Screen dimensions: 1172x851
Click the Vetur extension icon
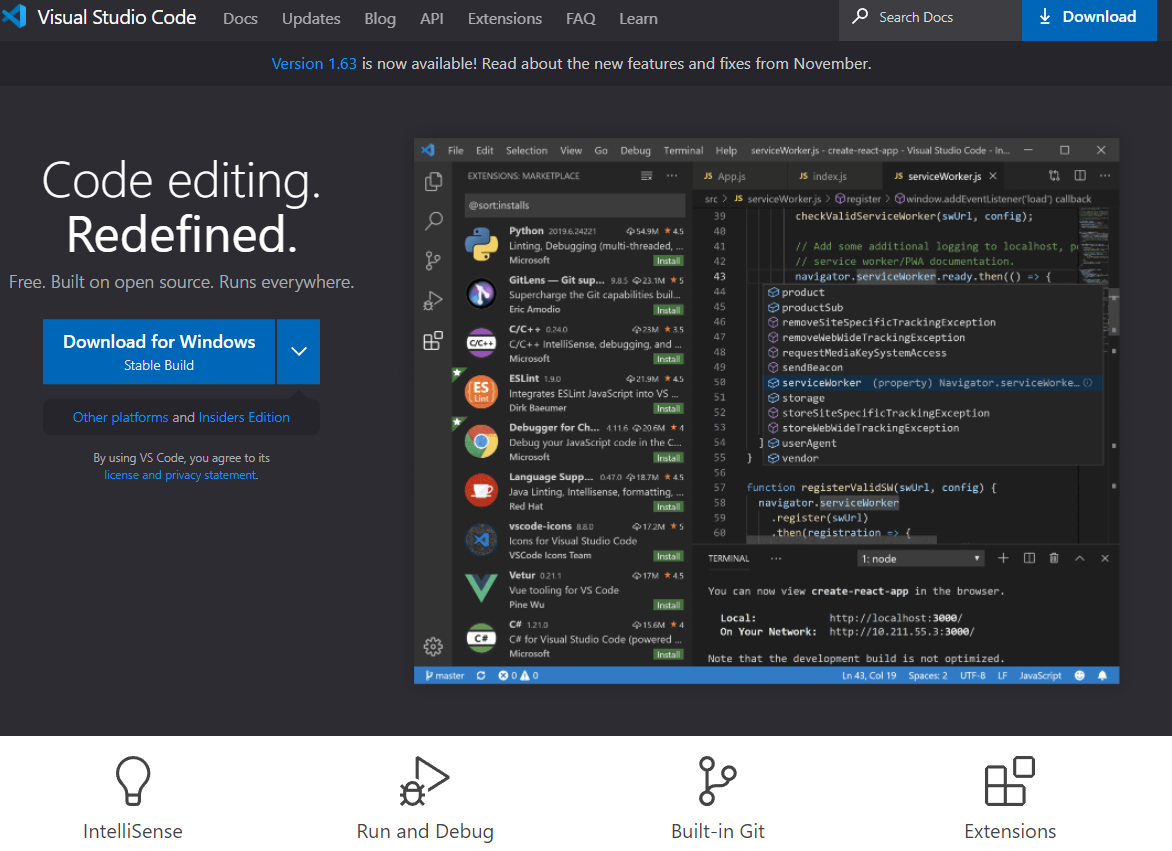[481, 589]
